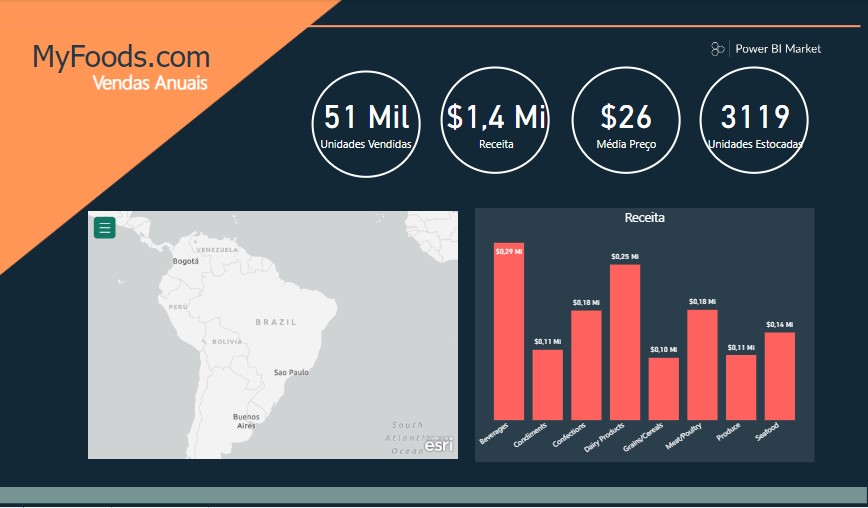
Task: Select the Seafood bar in the chart
Action: coord(780,376)
